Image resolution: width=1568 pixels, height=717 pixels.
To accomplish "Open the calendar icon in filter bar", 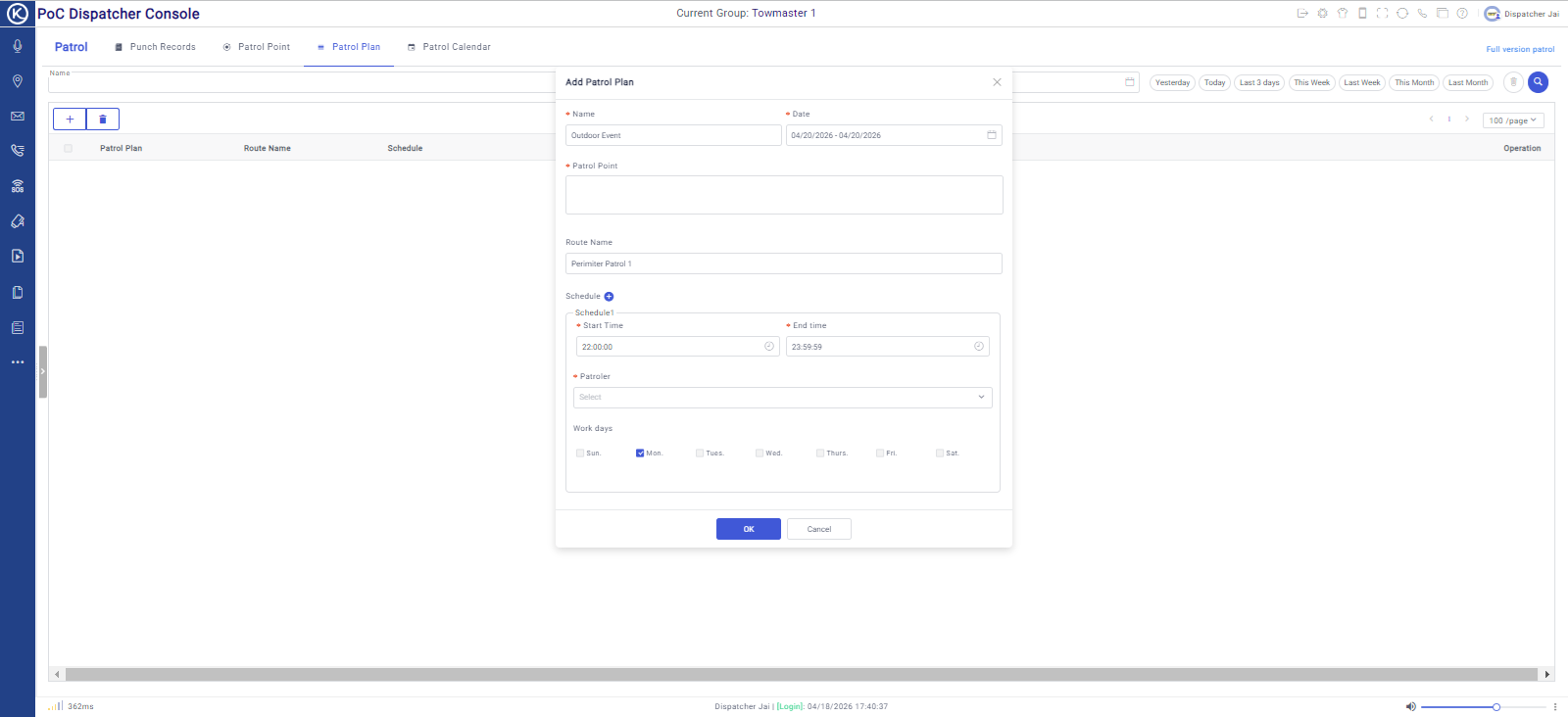I will pyautogui.click(x=1129, y=82).
